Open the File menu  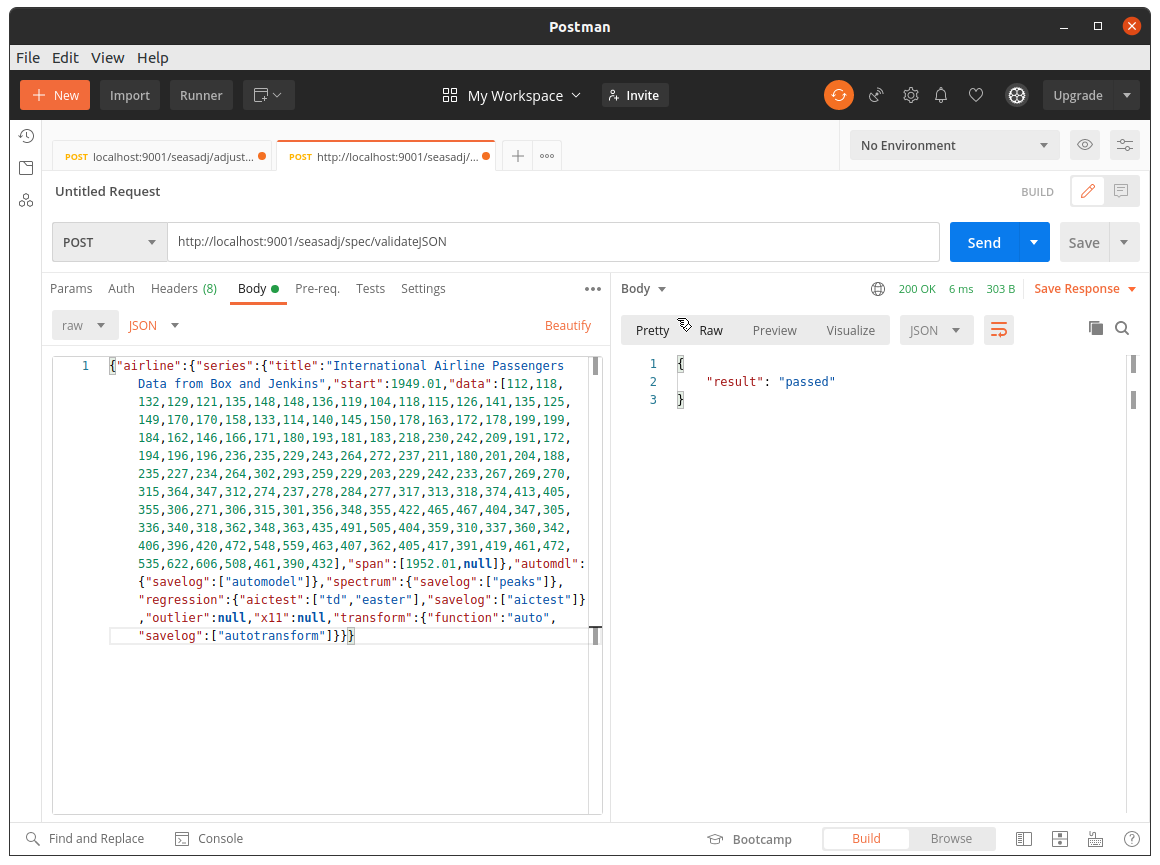(28, 58)
